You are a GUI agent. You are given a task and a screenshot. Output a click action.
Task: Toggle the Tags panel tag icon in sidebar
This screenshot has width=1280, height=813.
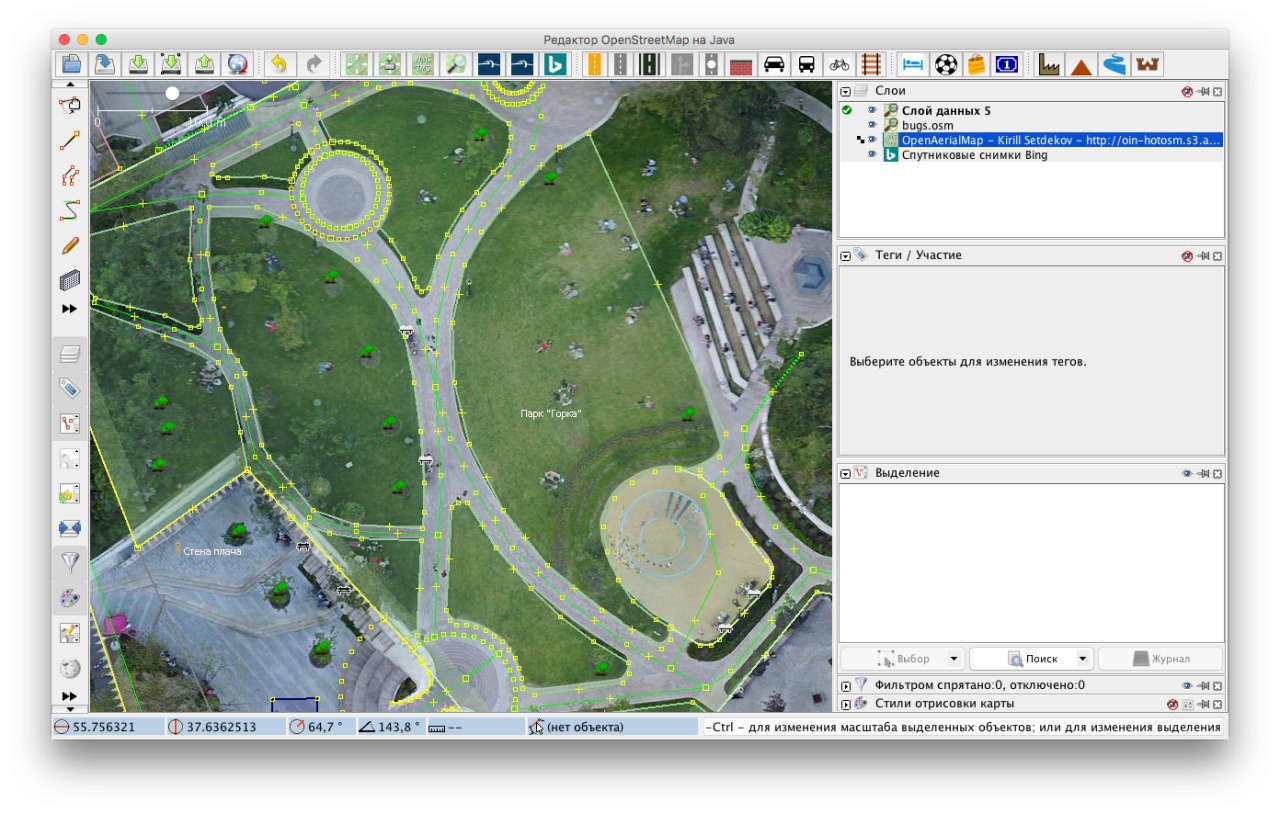[x=70, y=388]
